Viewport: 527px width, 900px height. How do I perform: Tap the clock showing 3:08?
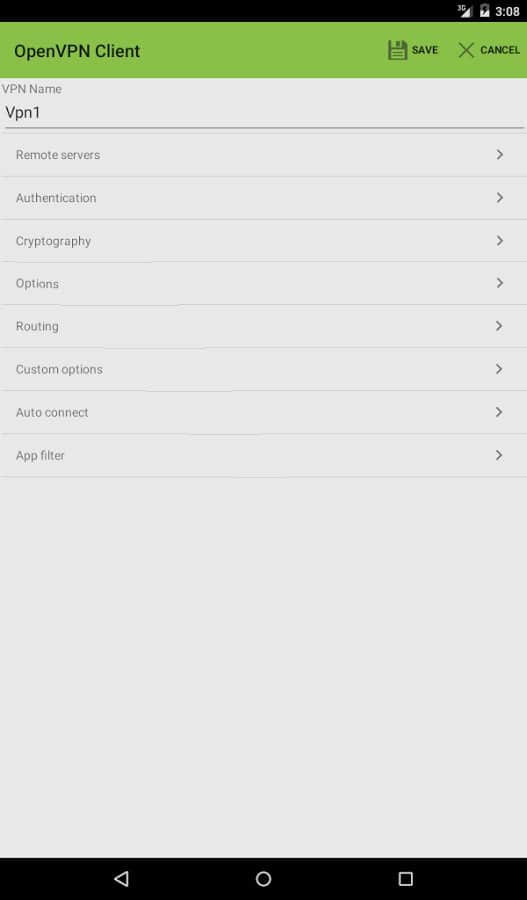point(507,11)
